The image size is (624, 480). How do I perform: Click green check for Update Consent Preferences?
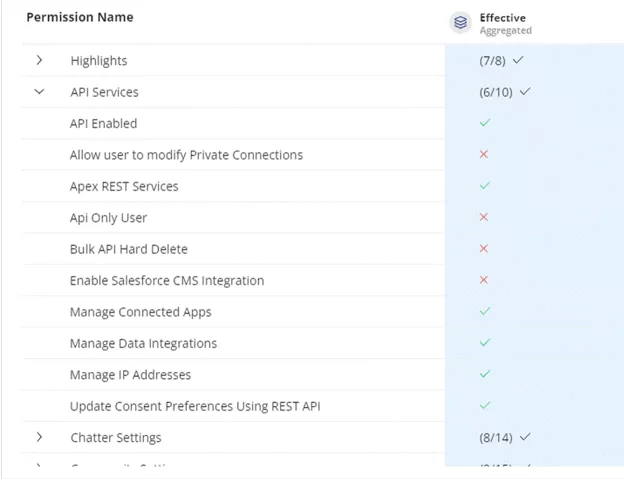click(x=485, y=406)
